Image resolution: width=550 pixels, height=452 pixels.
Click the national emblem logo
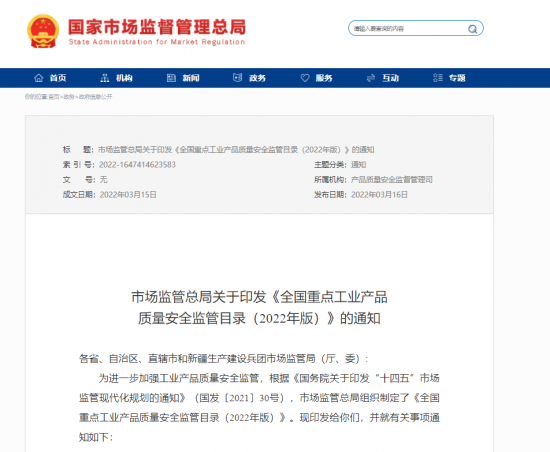pos(43,31)
